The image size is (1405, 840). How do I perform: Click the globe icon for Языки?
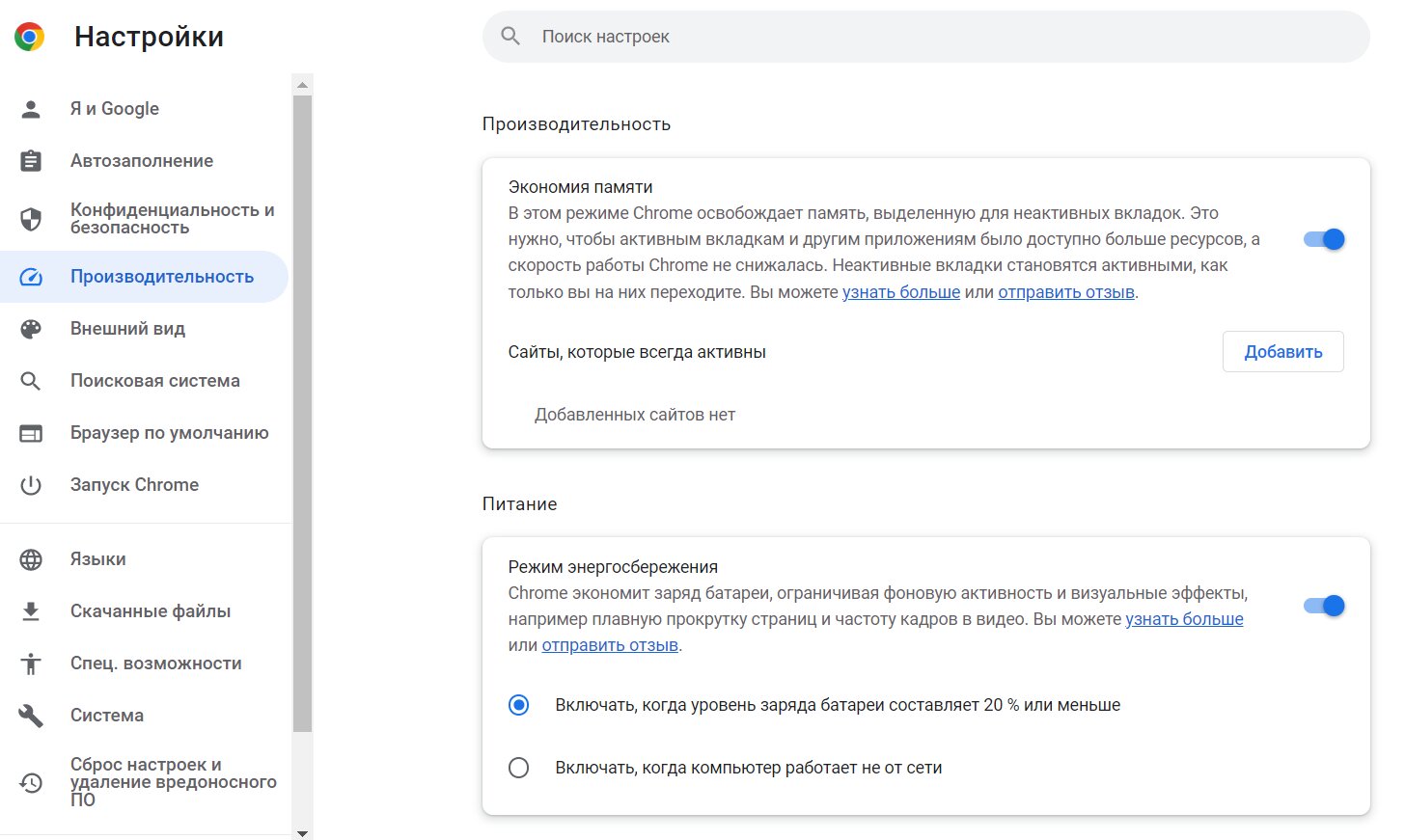click(31, 559)
